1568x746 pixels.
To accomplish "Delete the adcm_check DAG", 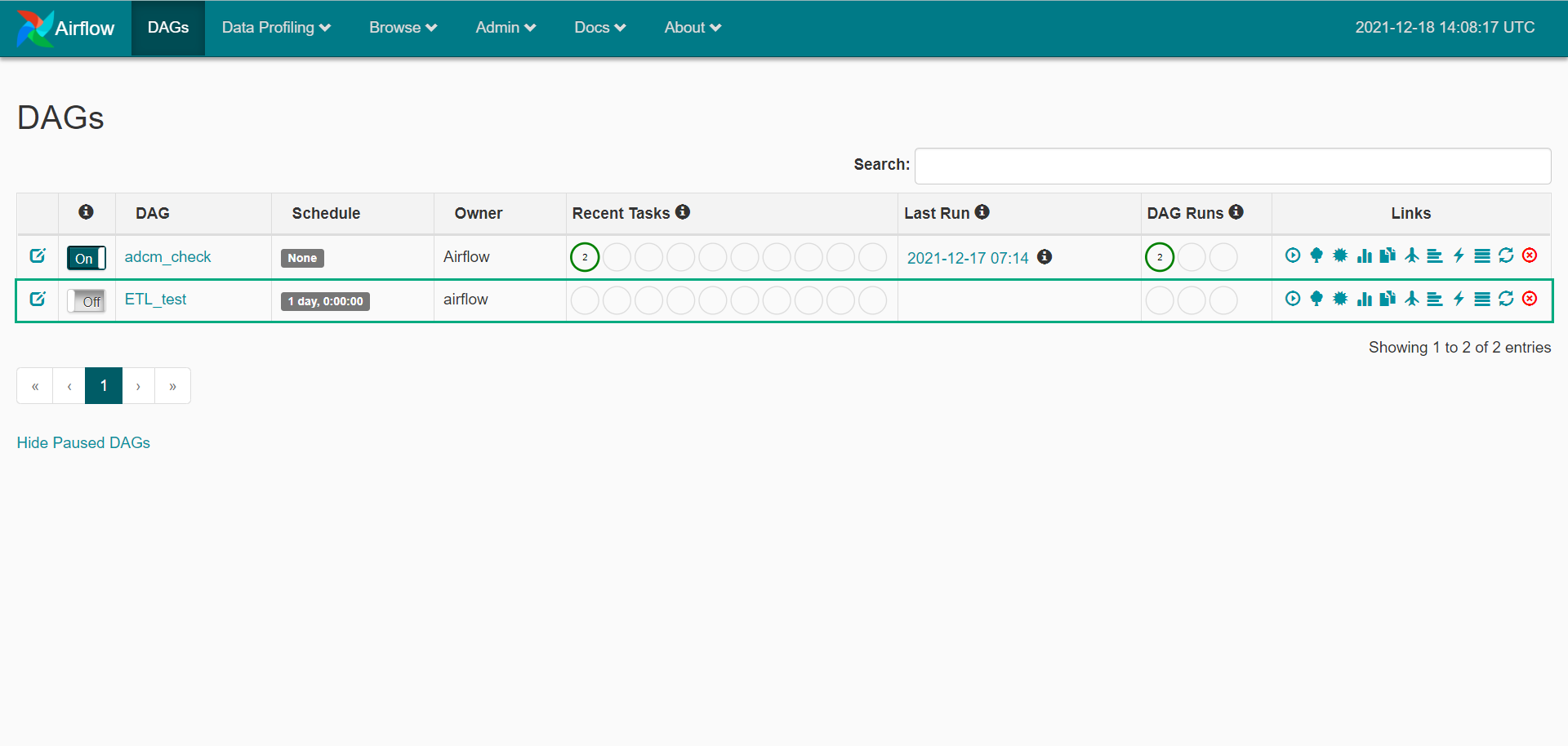I will (x=1530, y=255).
